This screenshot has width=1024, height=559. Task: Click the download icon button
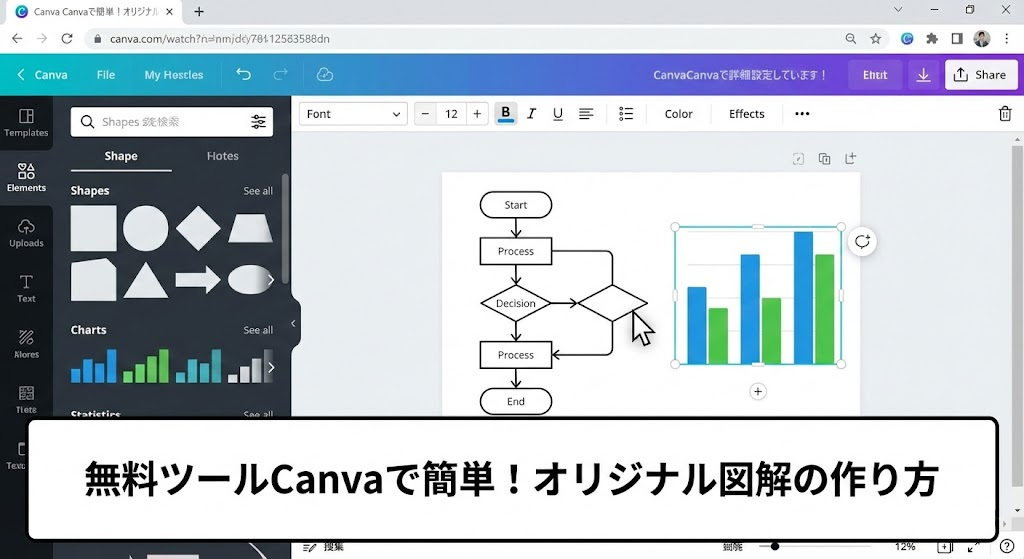tap(923, 75)
